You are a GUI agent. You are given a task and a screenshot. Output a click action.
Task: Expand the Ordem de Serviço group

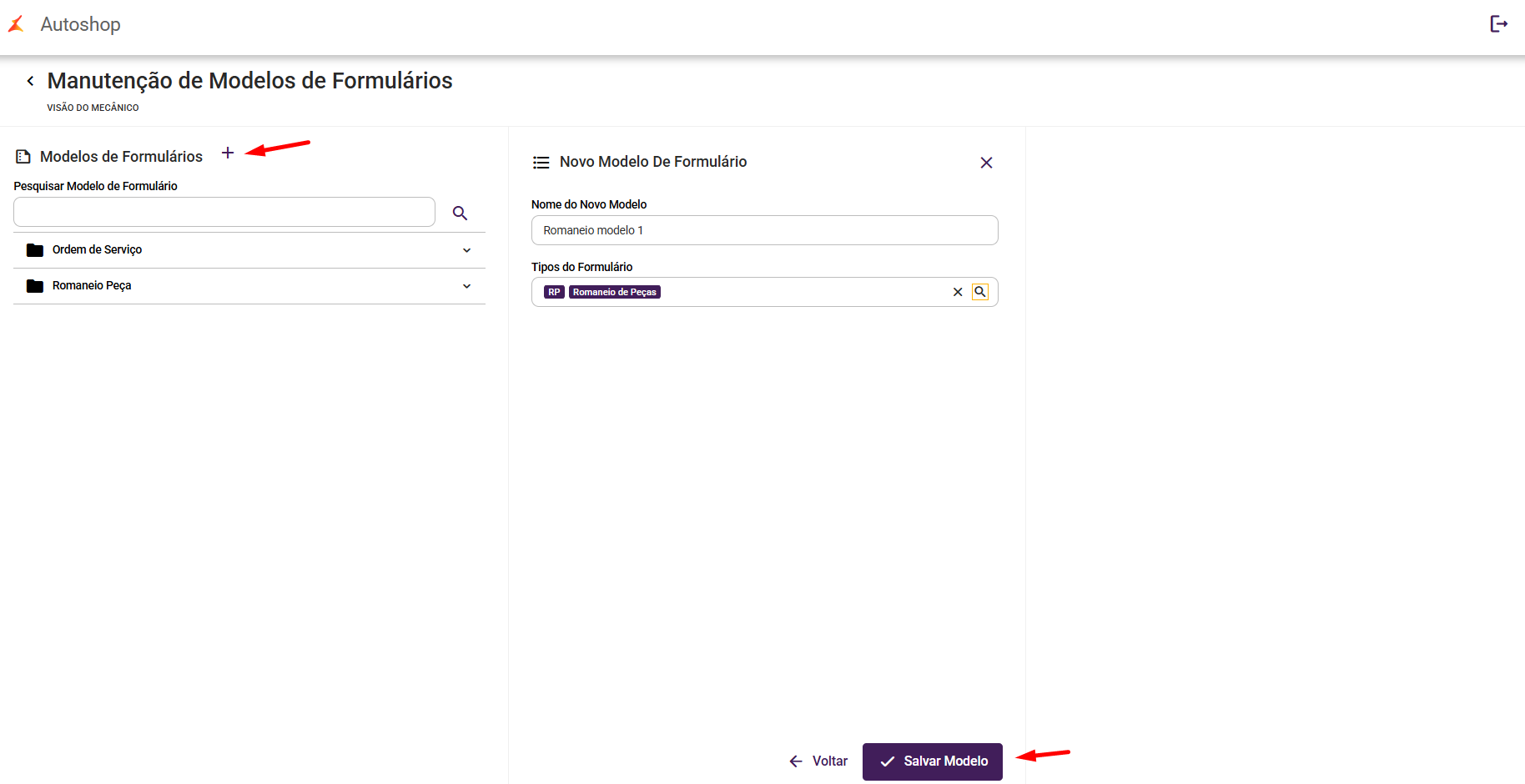coord(466,250)
